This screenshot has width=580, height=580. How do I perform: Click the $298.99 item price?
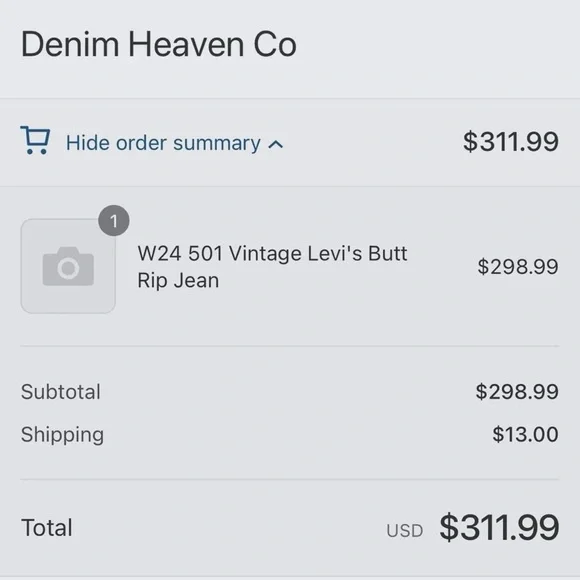pyautogui.click(x=518, y=267)
